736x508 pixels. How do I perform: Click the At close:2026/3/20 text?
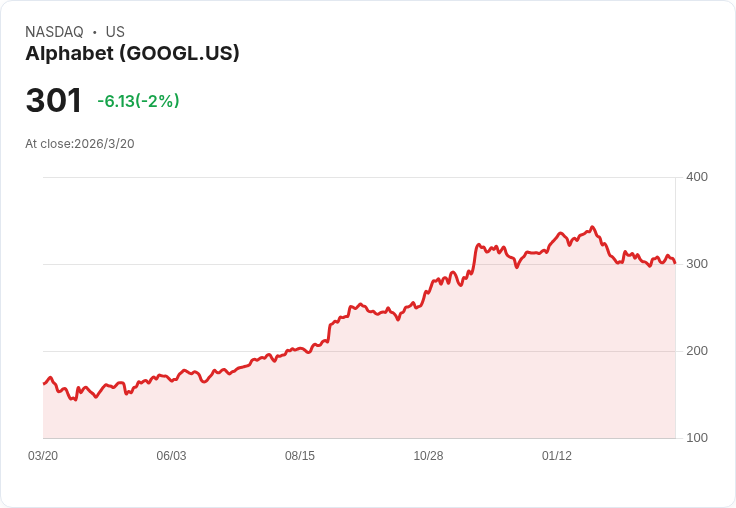tap(80, 144)
